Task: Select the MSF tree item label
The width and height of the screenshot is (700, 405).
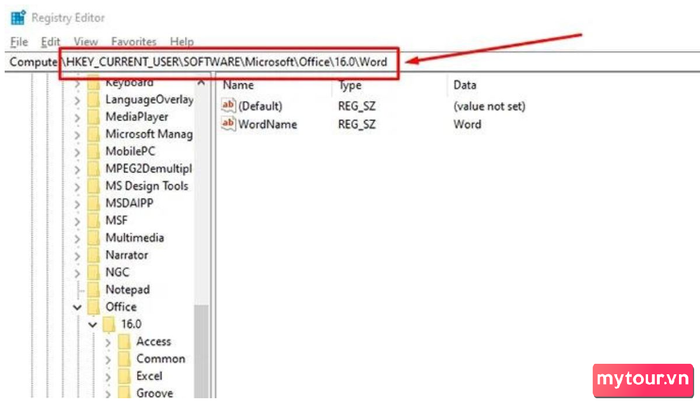Action: coord(117,221)
